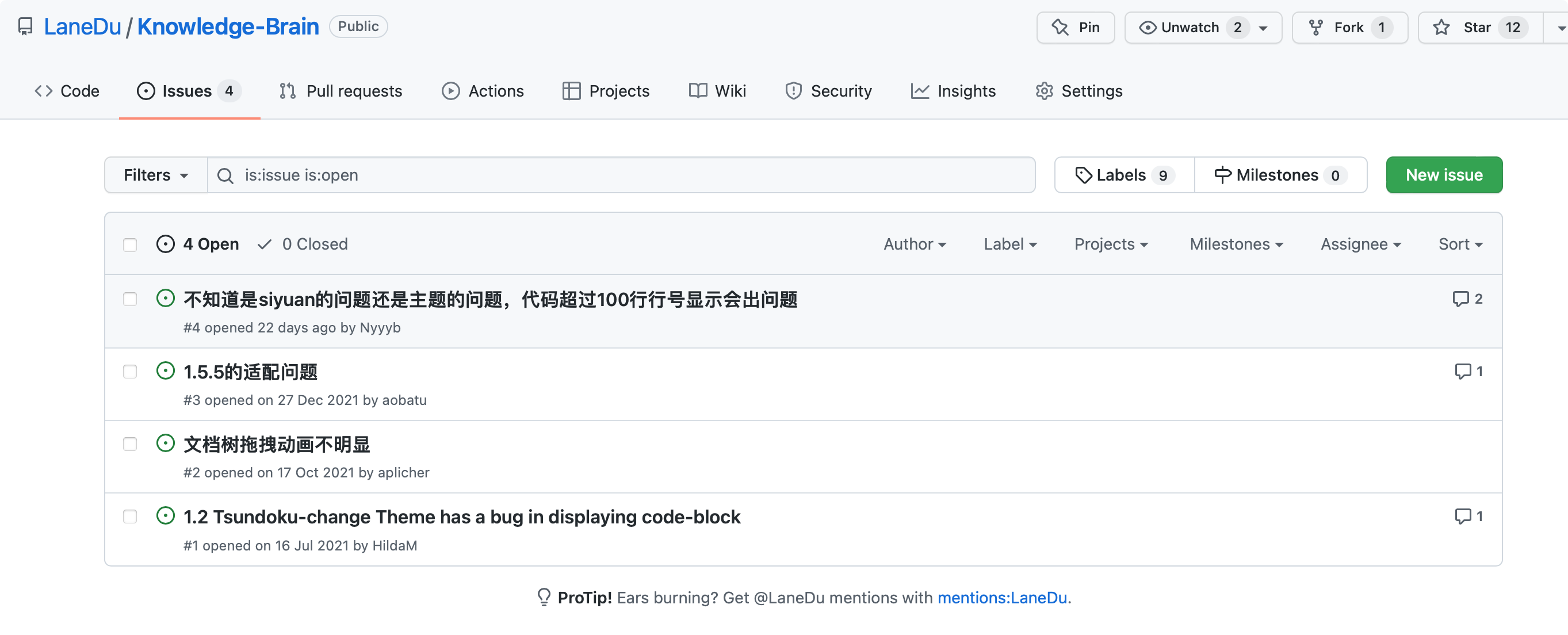Click the comment icon on issue #4
Screen dimensions: 1568x635
(x=1460, y=299)
